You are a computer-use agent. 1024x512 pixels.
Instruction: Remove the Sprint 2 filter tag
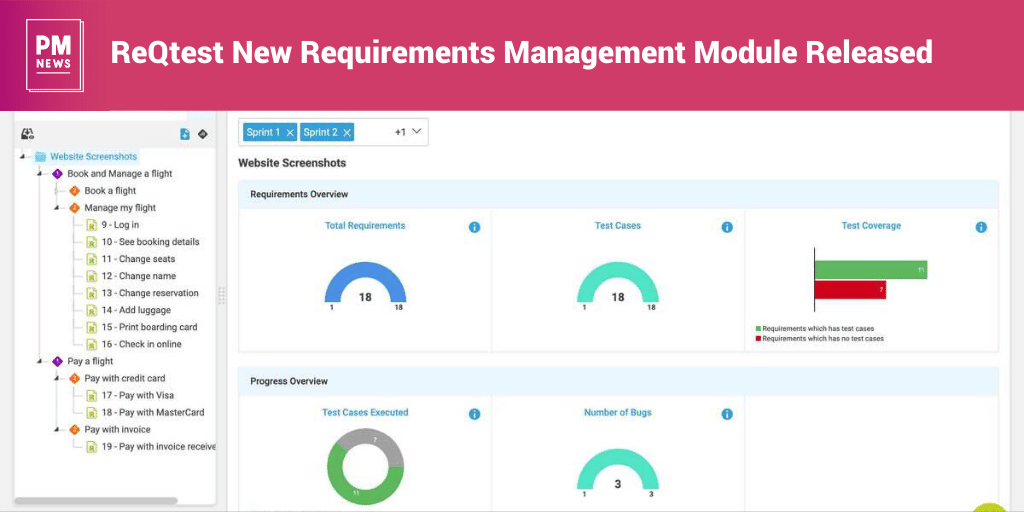coord(347,133)
